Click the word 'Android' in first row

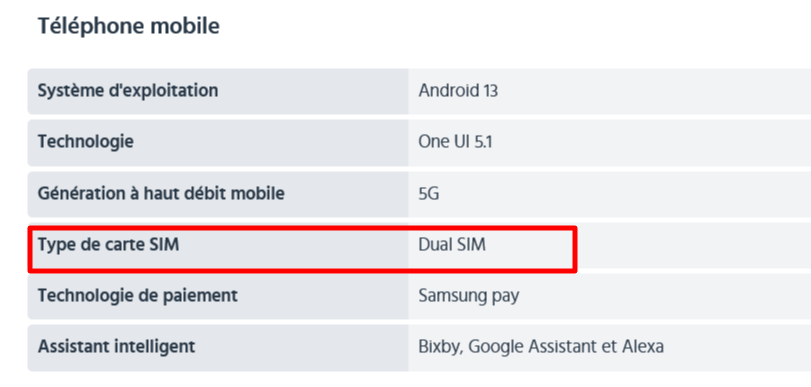pos(449,91)
